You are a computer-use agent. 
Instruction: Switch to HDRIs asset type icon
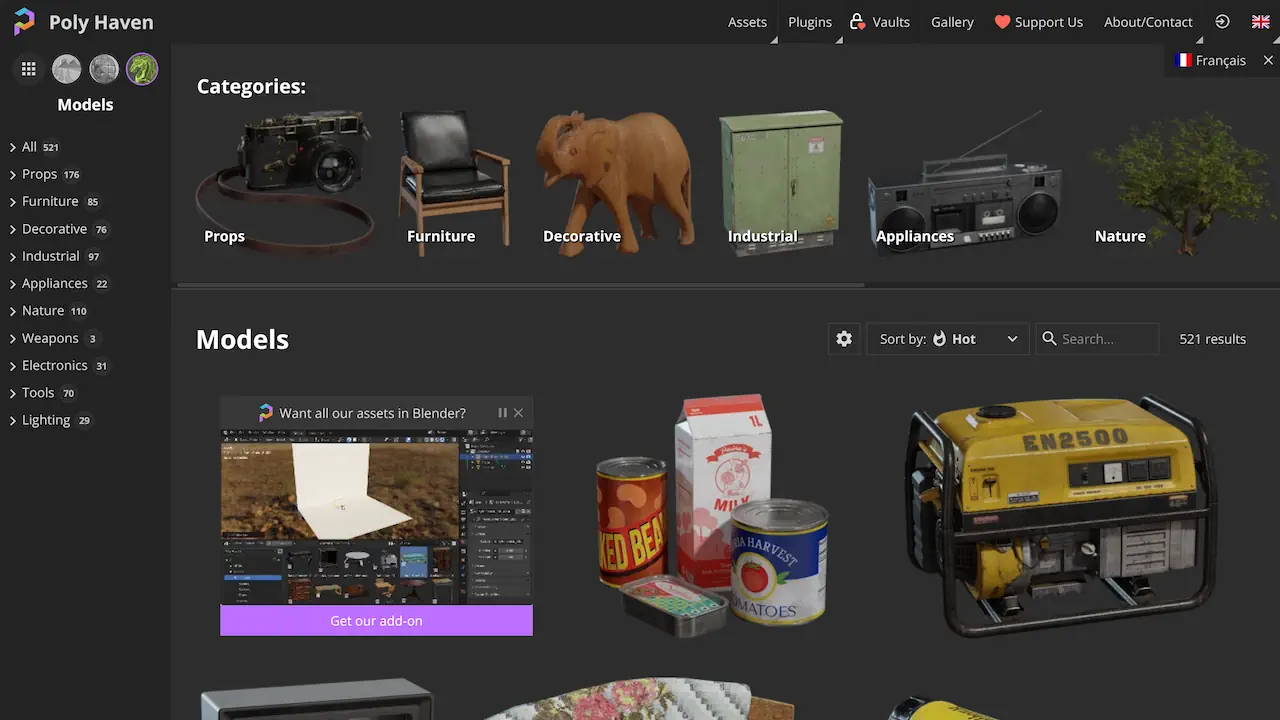66,69
